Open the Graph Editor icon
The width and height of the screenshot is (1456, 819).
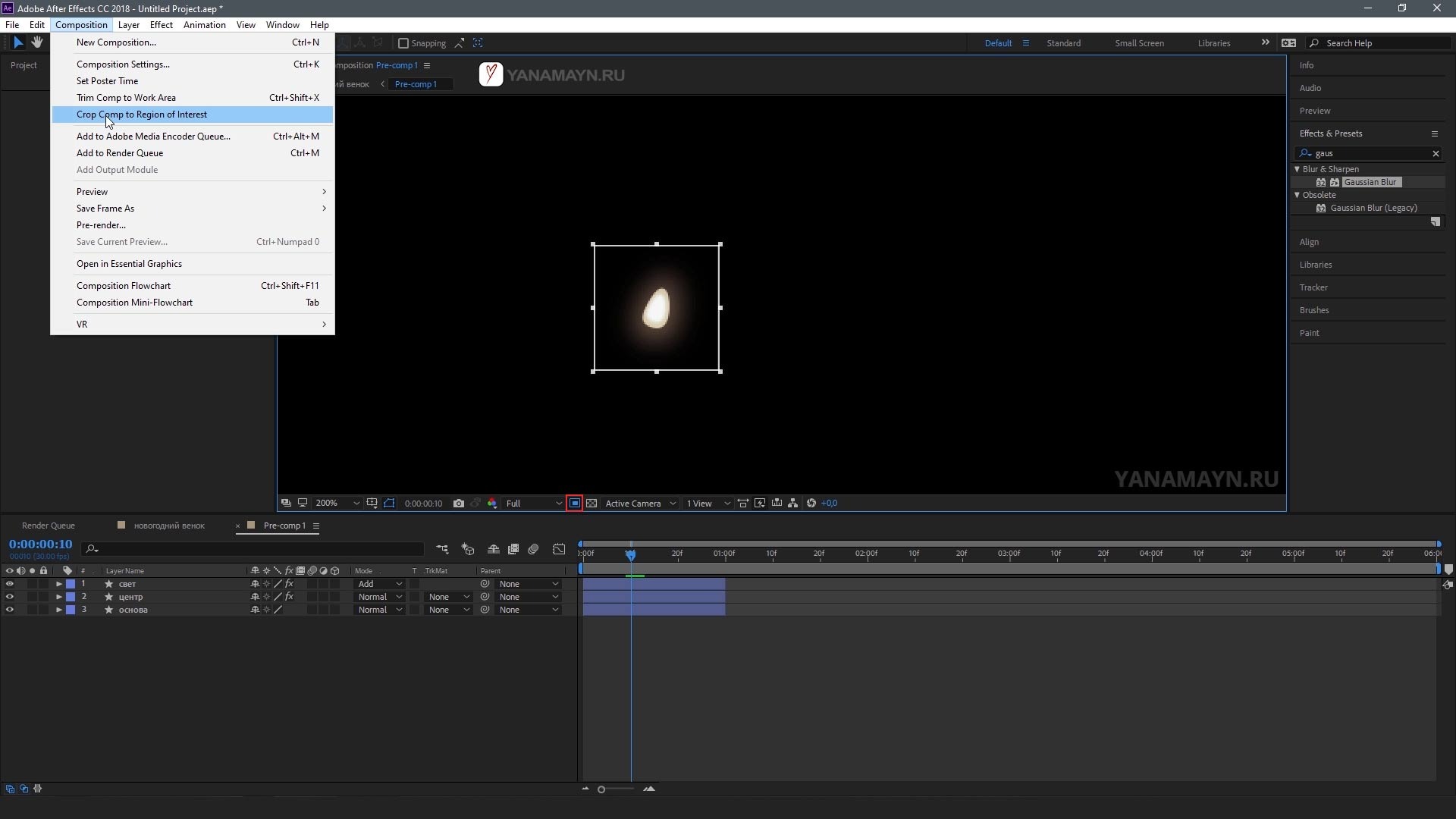[559, 549]
